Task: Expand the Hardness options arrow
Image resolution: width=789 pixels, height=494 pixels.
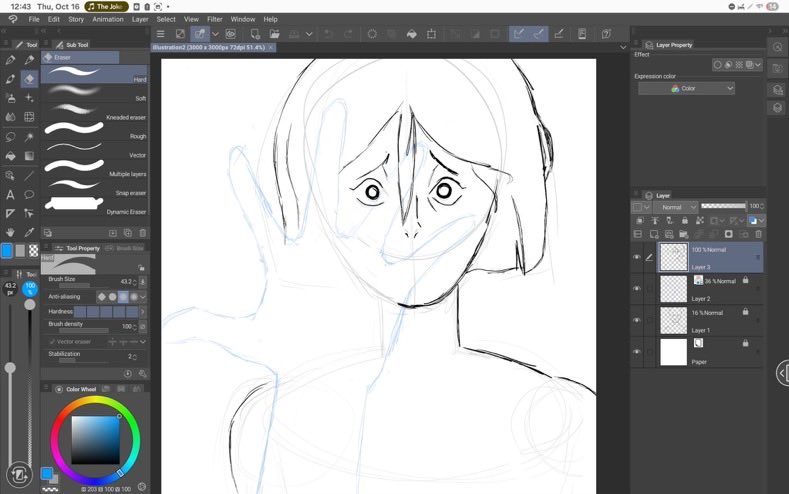Action: [x=143, y=312]
